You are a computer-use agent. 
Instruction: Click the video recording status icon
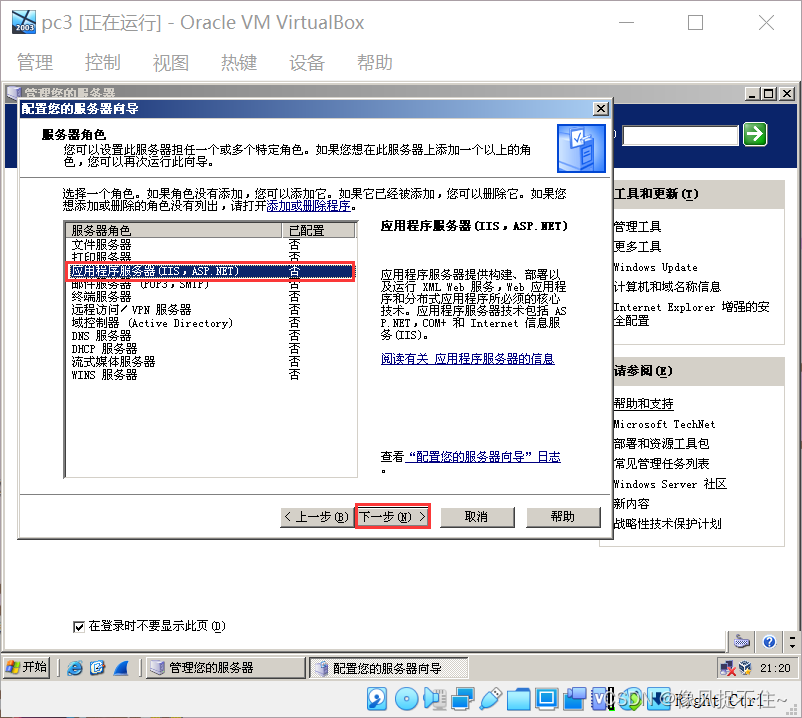coord(575,699)
